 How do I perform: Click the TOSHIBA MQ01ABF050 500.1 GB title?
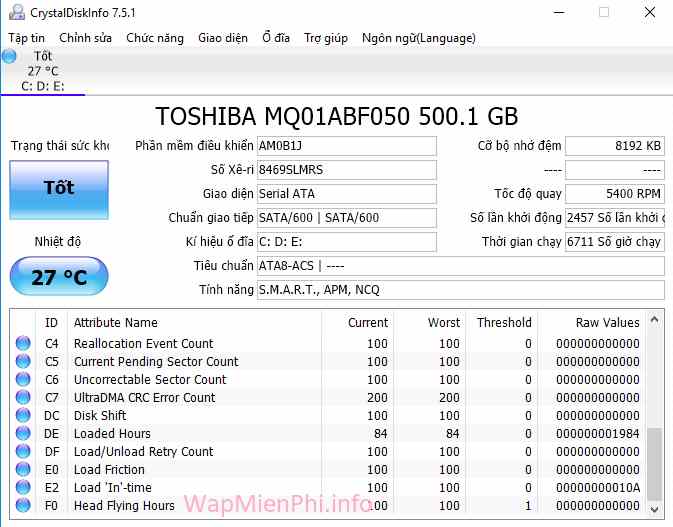337,116
